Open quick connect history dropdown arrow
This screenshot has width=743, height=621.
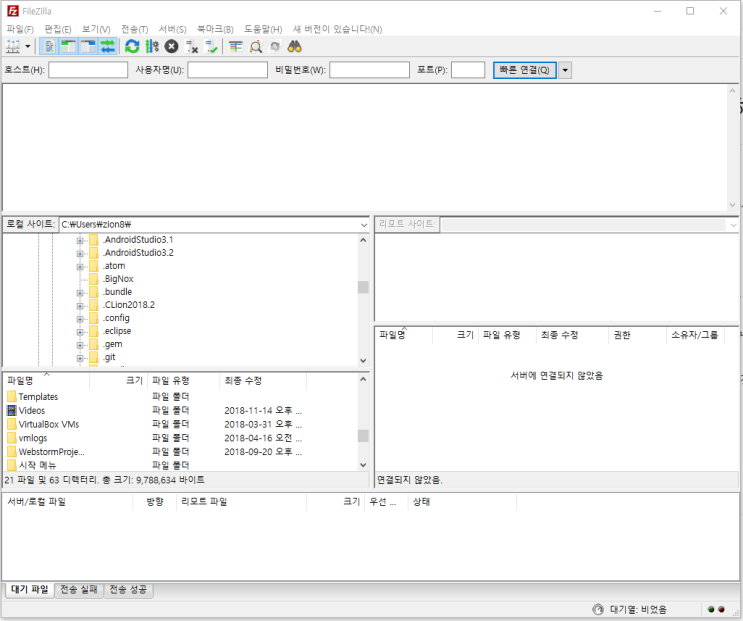pos(565,70)
